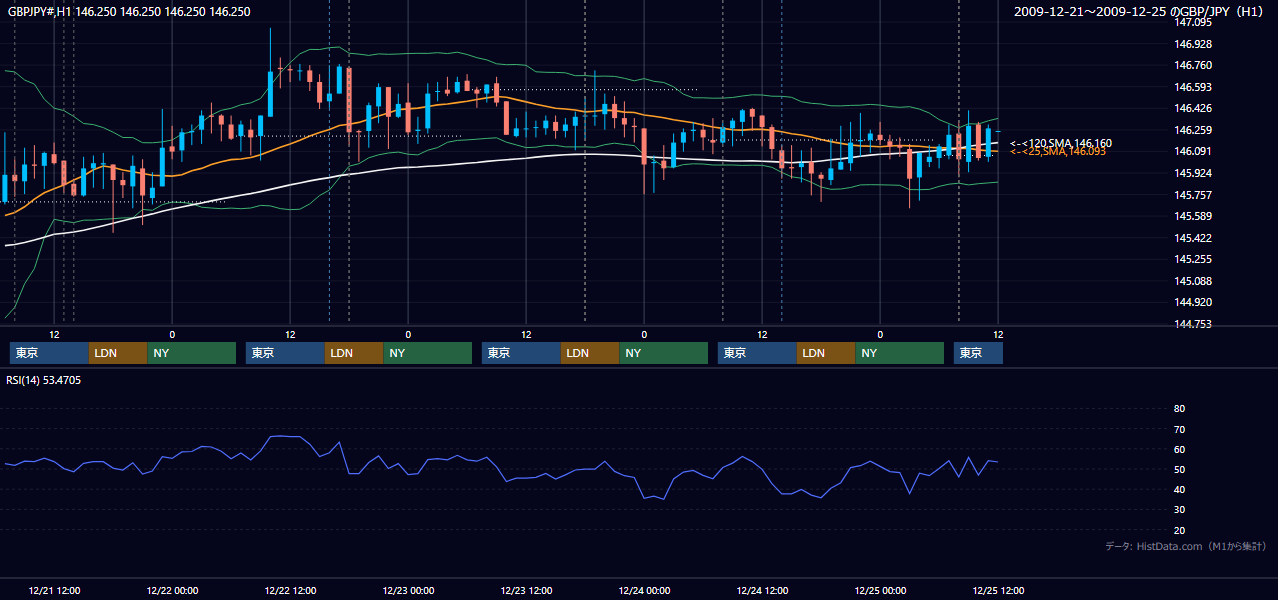
Task: Click the 145.422 price axis label
Action: [1193, 238]
